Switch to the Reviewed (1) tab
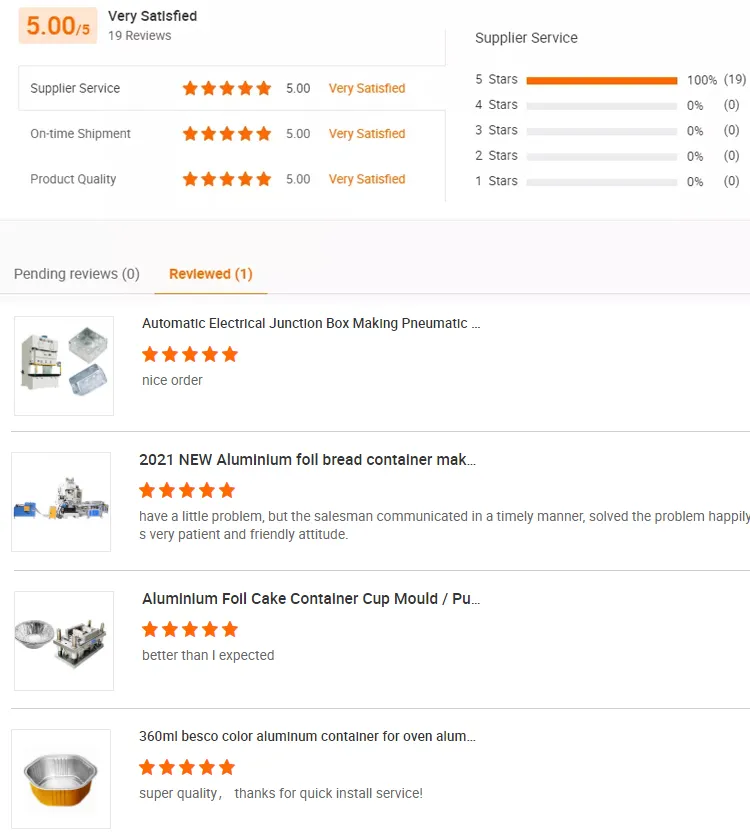Image resolution: width=750 pixels, height=838 pixels. coord(211,274)
